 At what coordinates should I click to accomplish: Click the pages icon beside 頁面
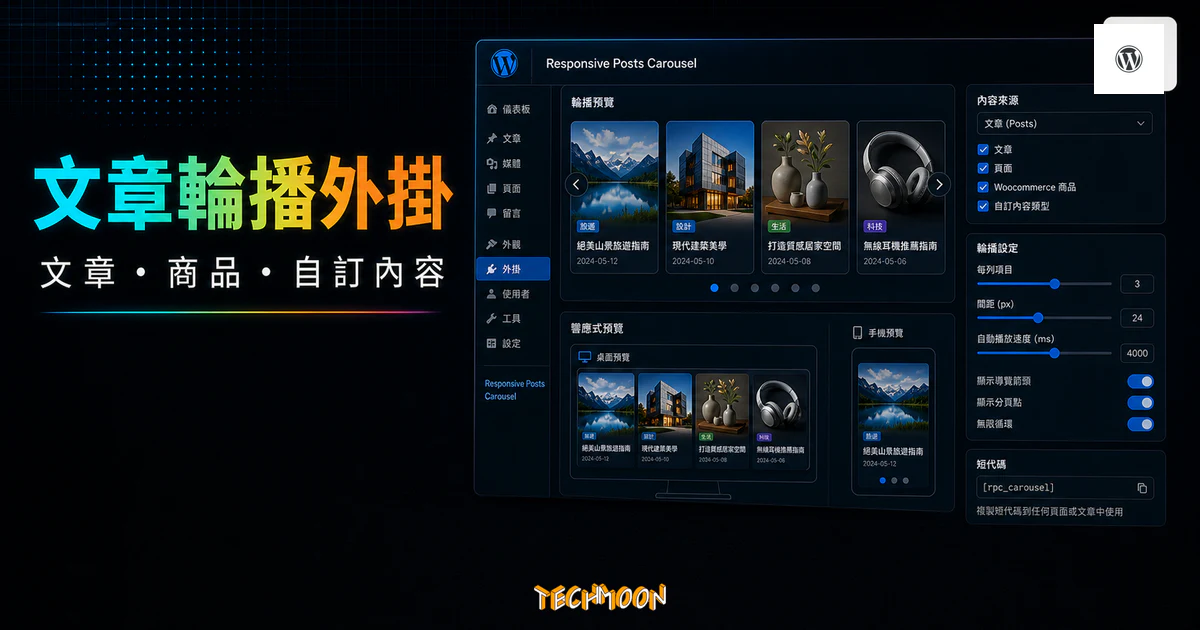click(x=491, y=188)
